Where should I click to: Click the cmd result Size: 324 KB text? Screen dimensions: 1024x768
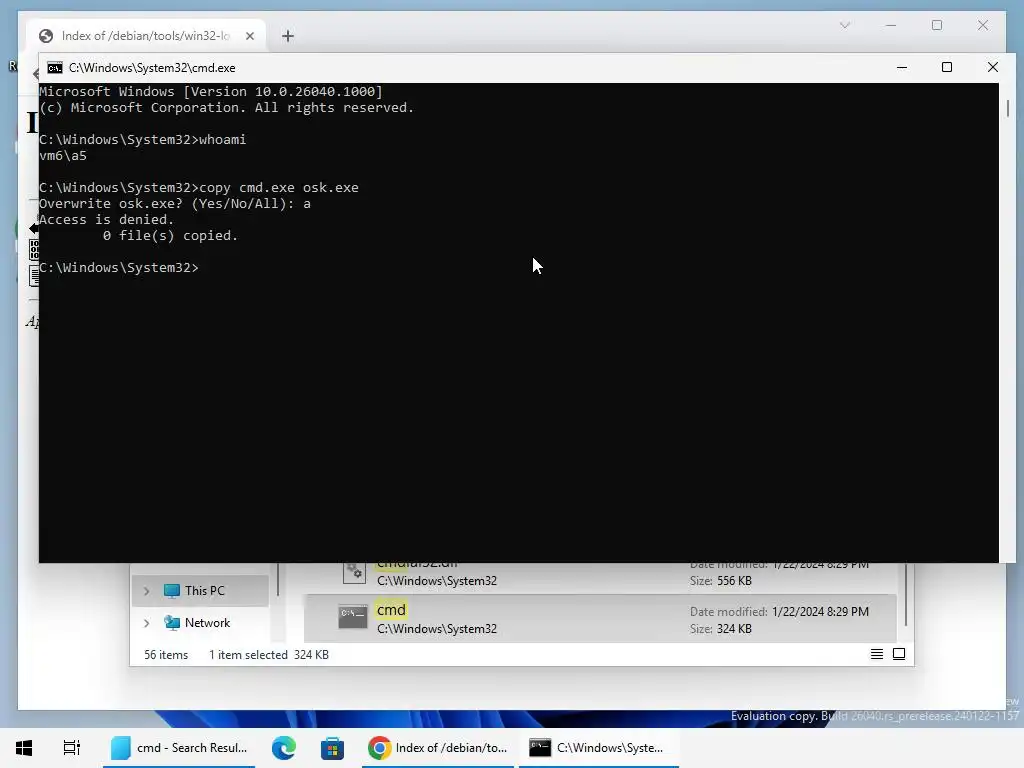point(721,629)
